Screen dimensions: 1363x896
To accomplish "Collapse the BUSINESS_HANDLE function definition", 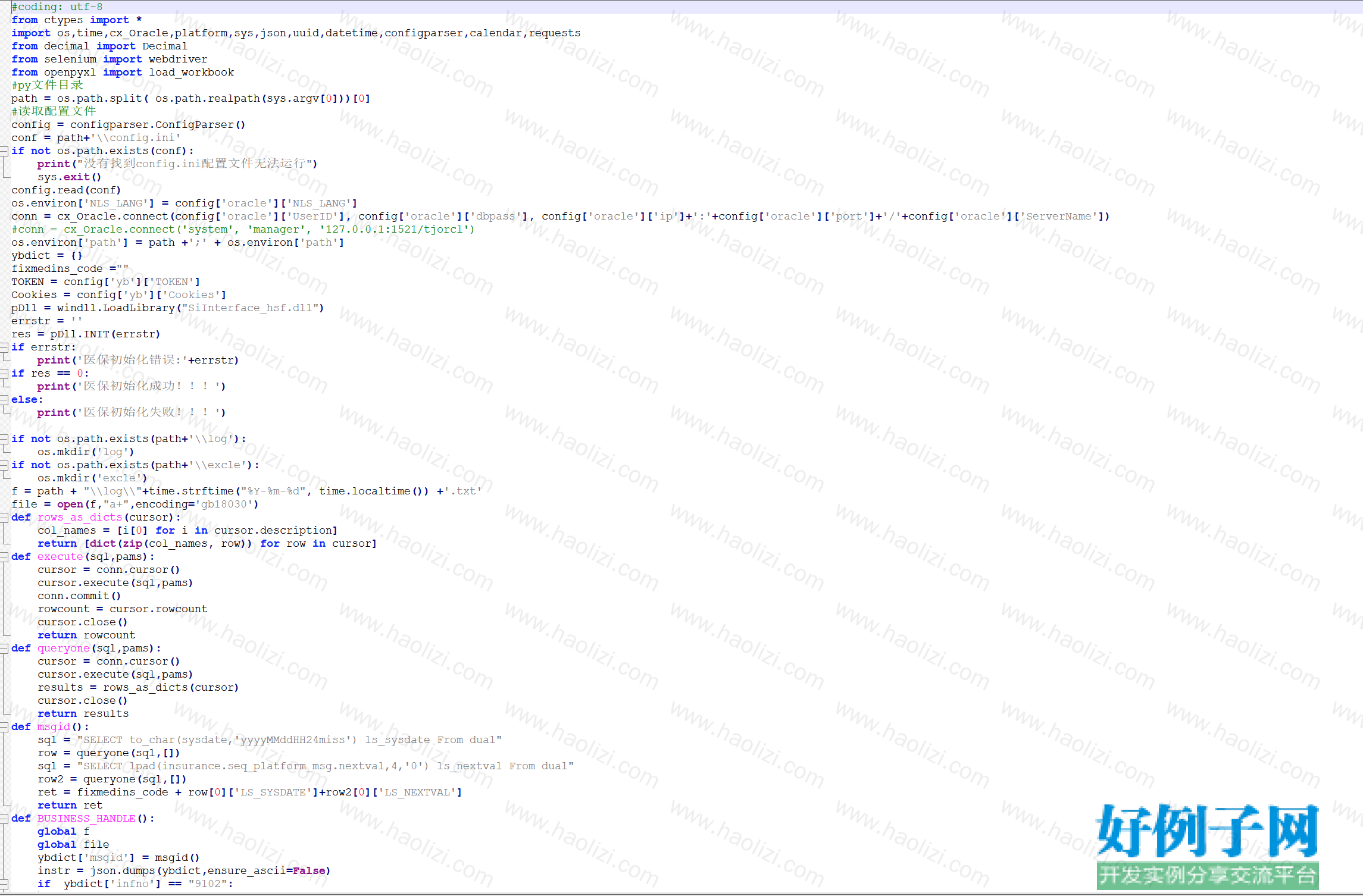I will point(4,819).
